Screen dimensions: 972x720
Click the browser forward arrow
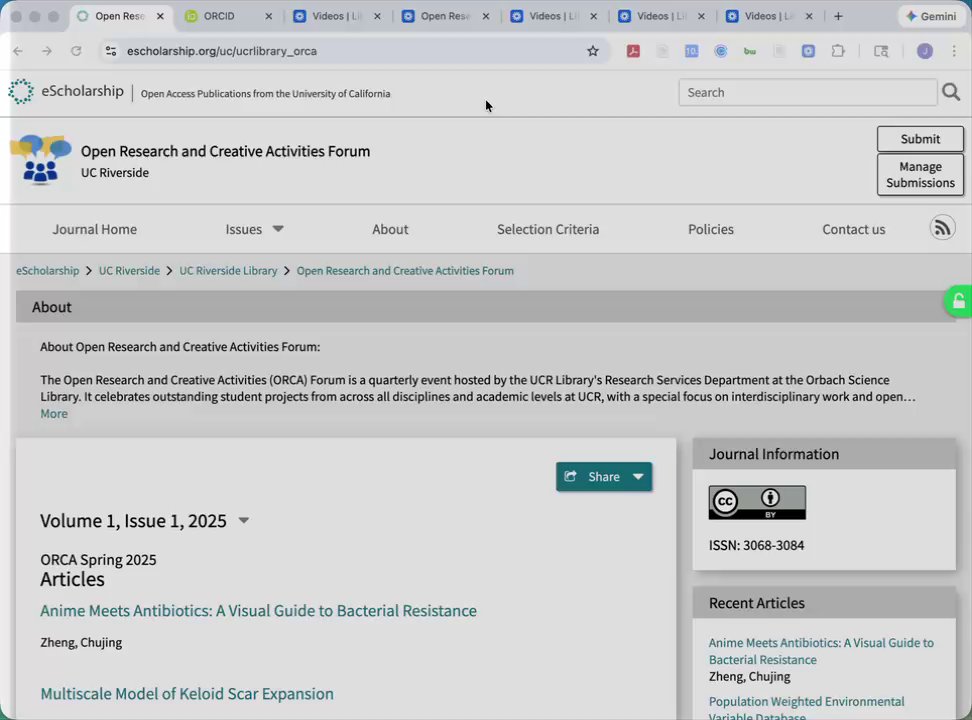(46, 51)
